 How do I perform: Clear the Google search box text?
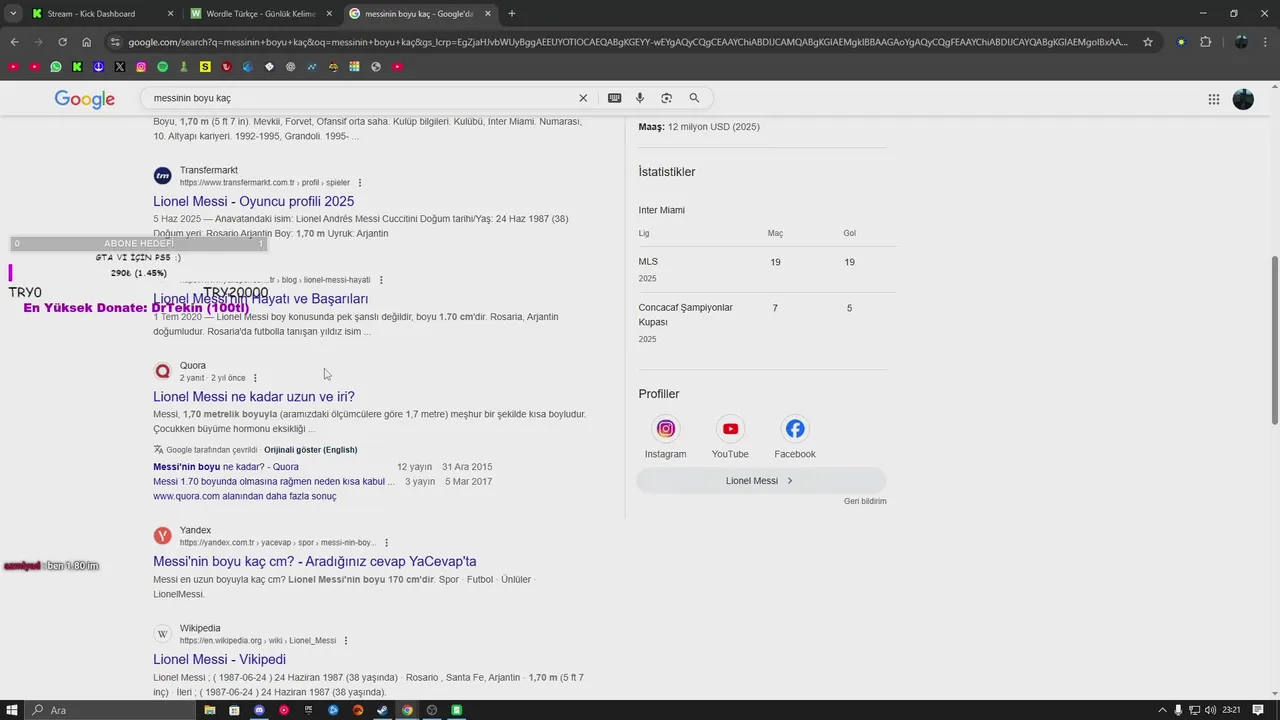click(583, 98)
